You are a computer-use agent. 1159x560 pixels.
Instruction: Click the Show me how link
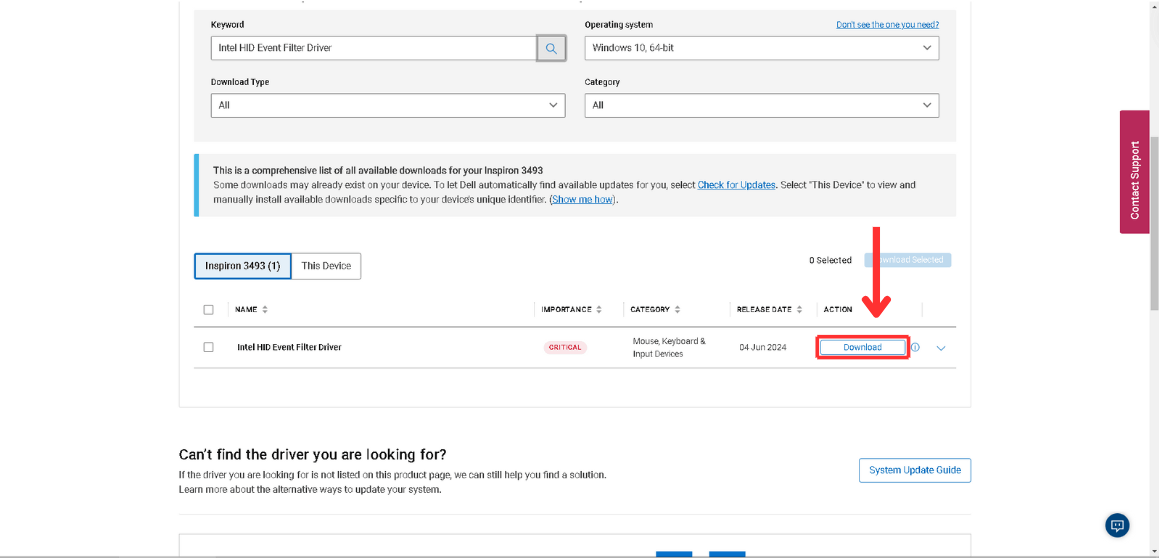583,199
